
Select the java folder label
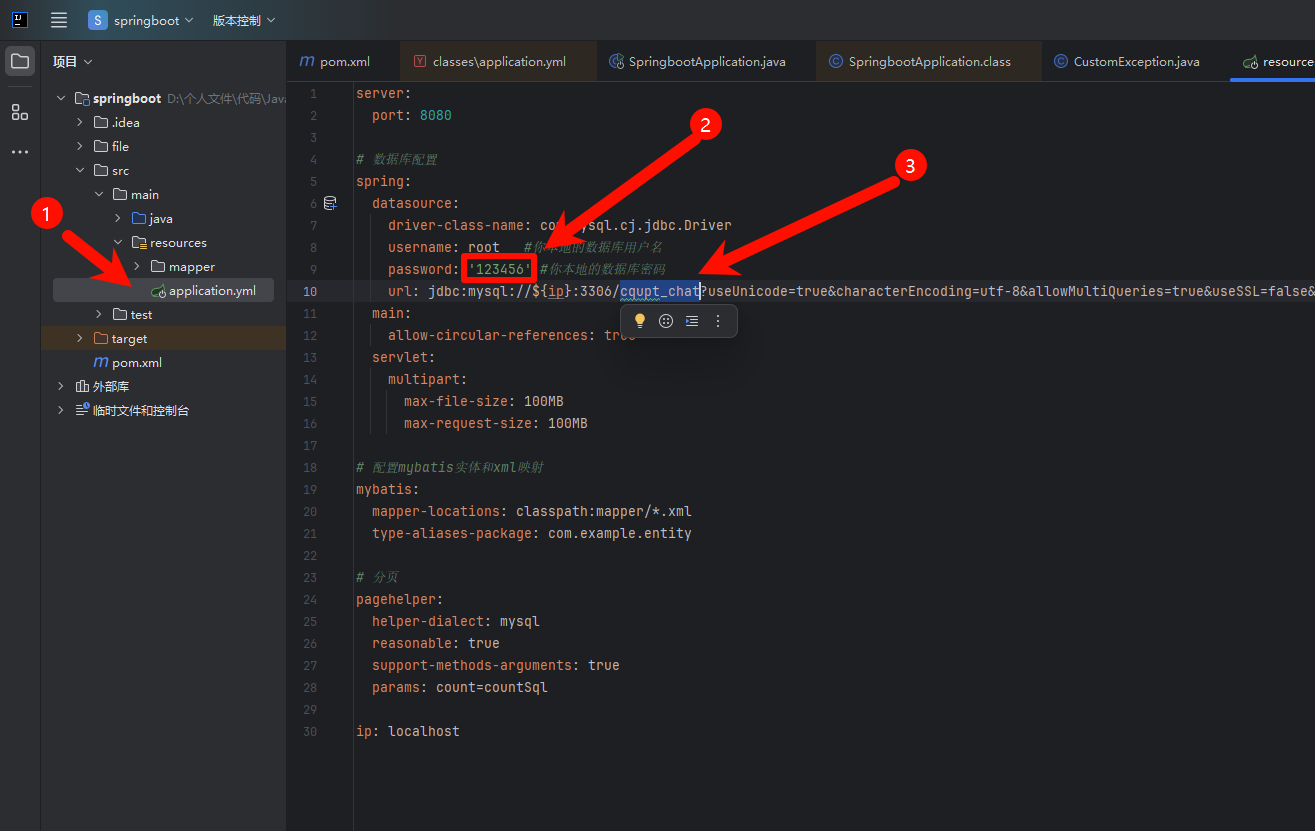click(161, 219)
